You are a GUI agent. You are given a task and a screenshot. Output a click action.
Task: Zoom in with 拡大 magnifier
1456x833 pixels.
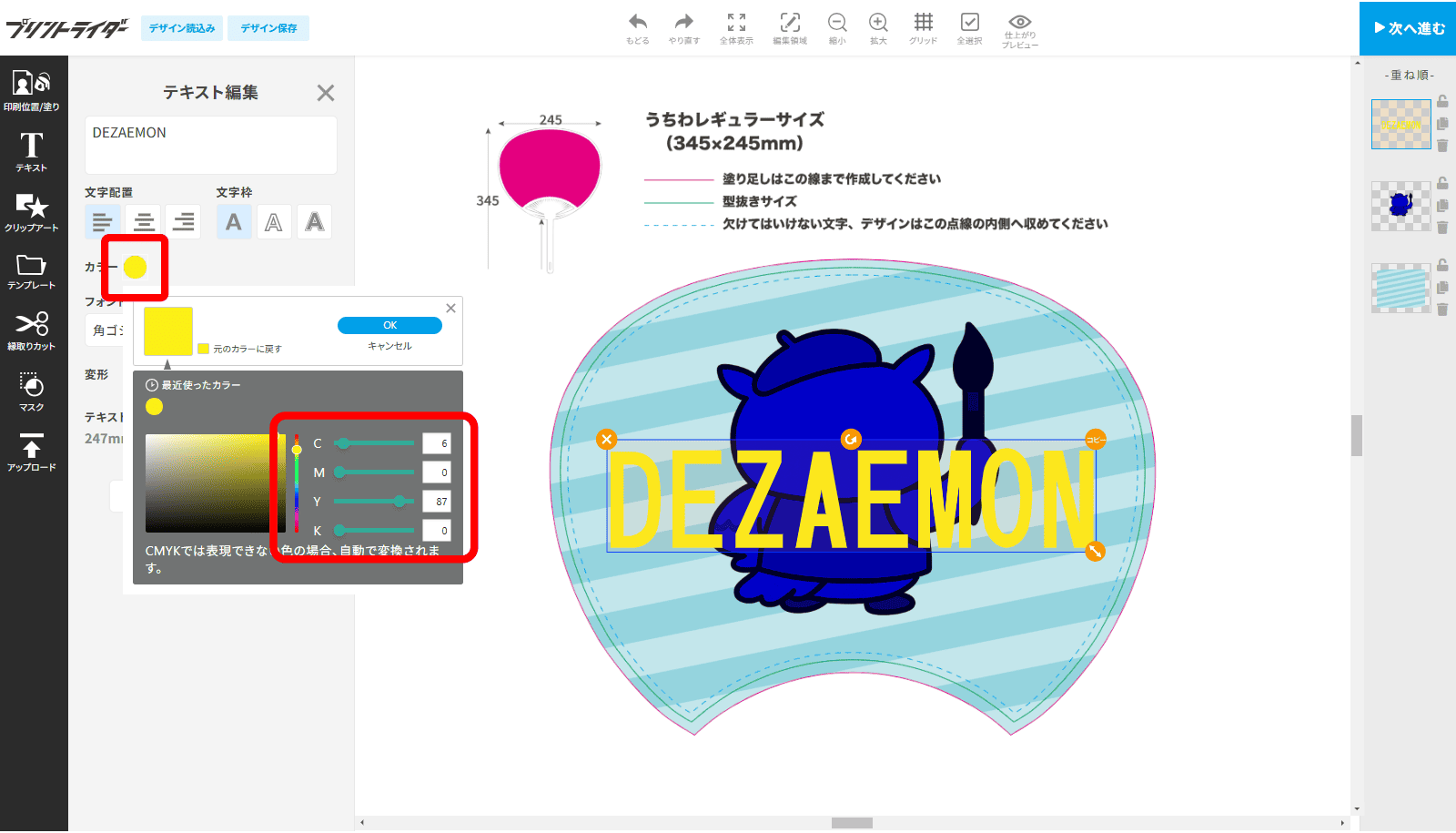(878, 28)
